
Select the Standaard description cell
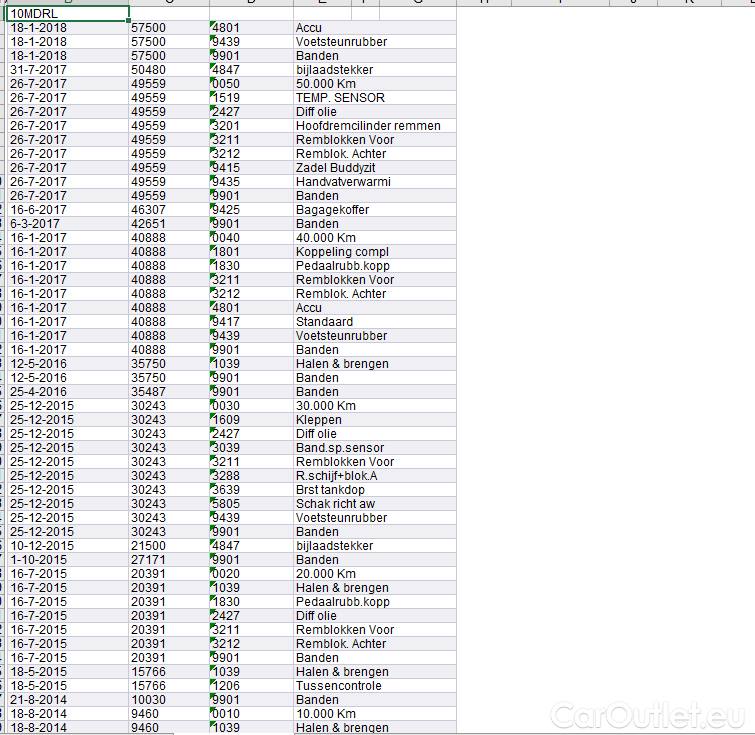(324, 322)
